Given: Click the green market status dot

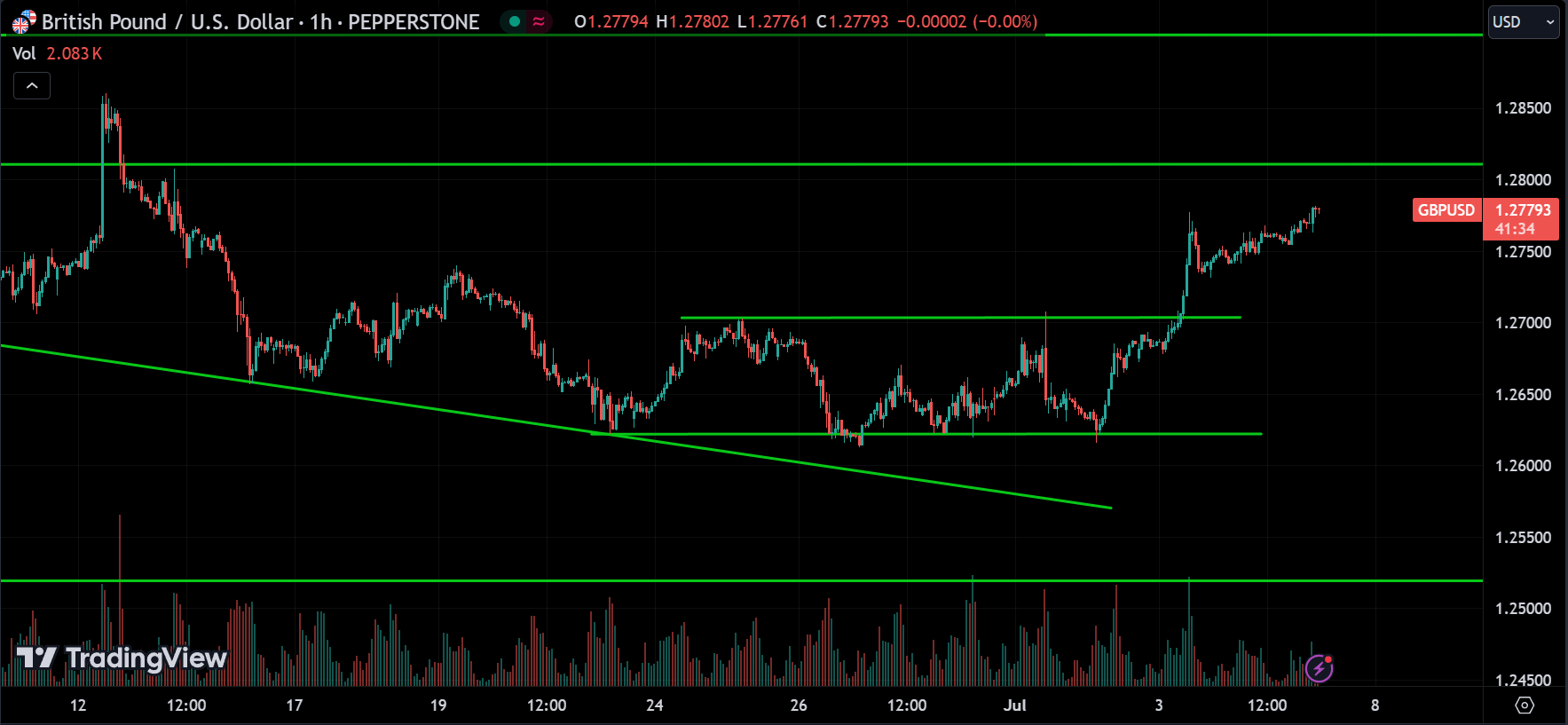Looking at the screenshot, I should point(515,21).
